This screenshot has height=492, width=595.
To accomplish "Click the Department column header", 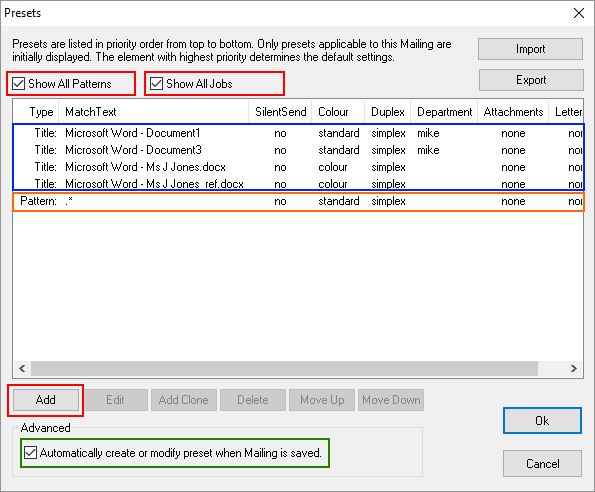I will (444, 112).
